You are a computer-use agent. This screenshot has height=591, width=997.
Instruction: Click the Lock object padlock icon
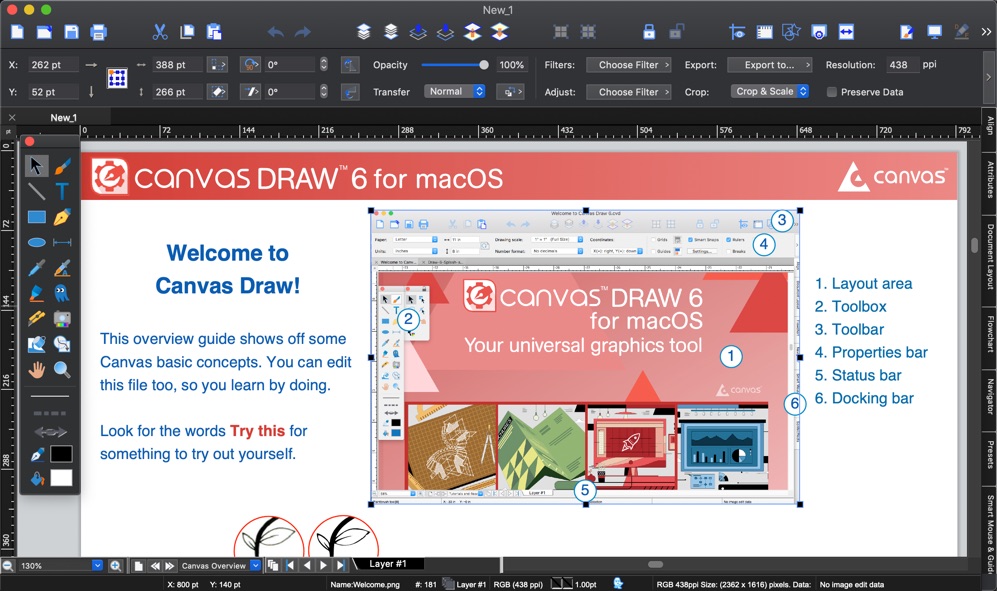(649, 32)
